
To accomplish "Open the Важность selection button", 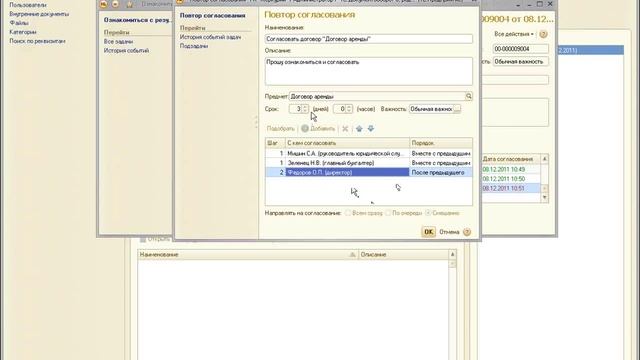I will click(457, 109).
